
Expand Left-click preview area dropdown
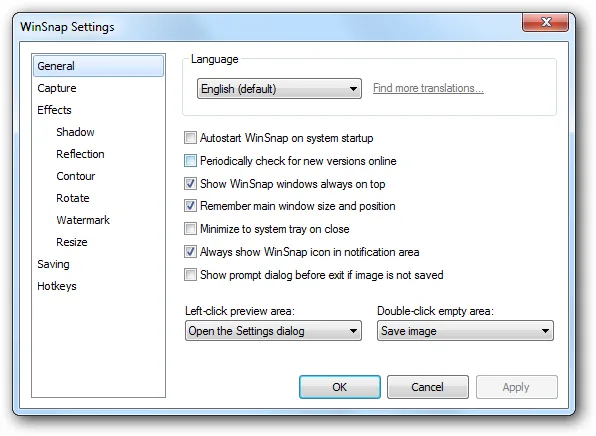click(273, 331)
